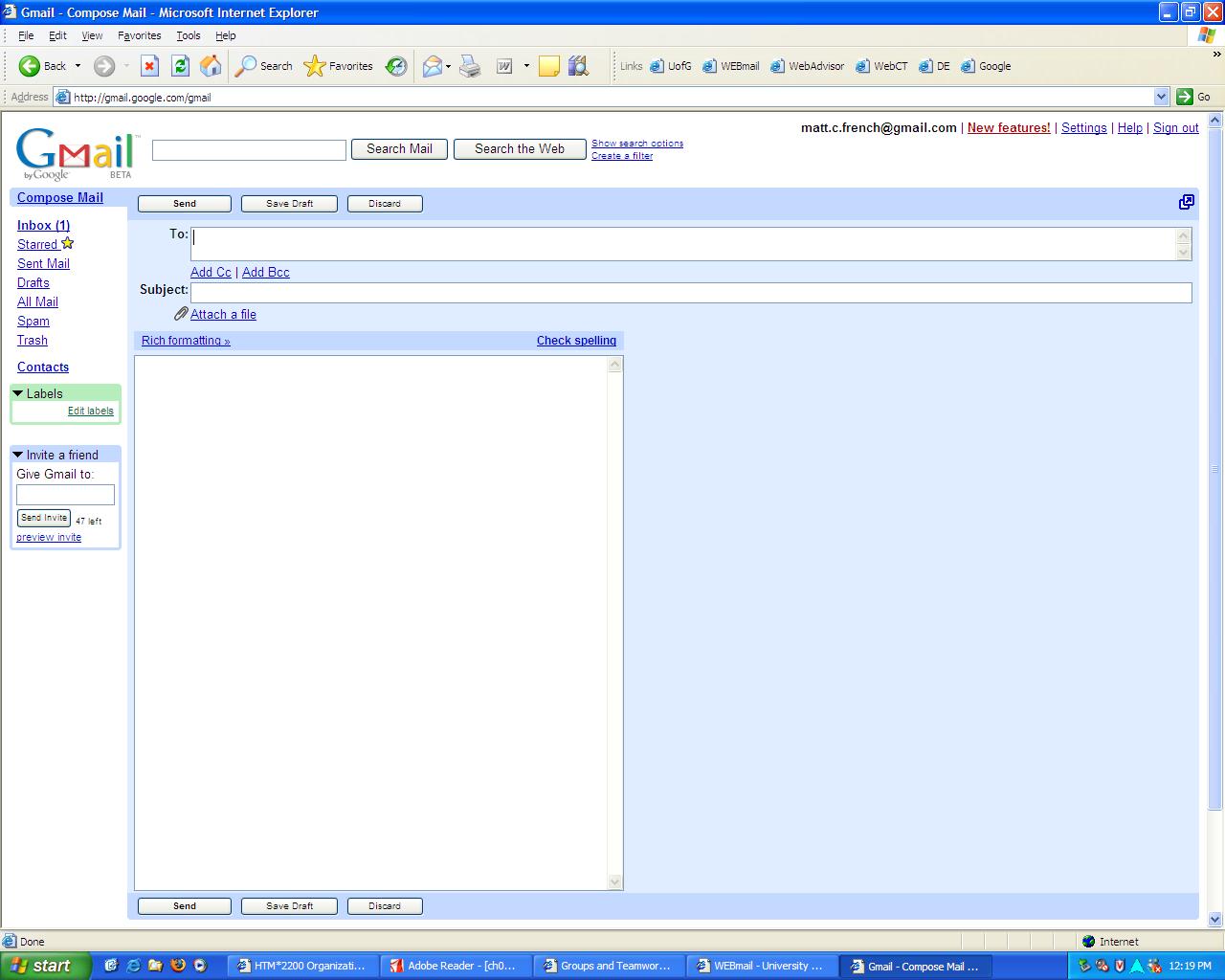Viewport: 1225px width, 980px height.
Task: Launch Firefox from Quick Launch bar
Action: 177,966
